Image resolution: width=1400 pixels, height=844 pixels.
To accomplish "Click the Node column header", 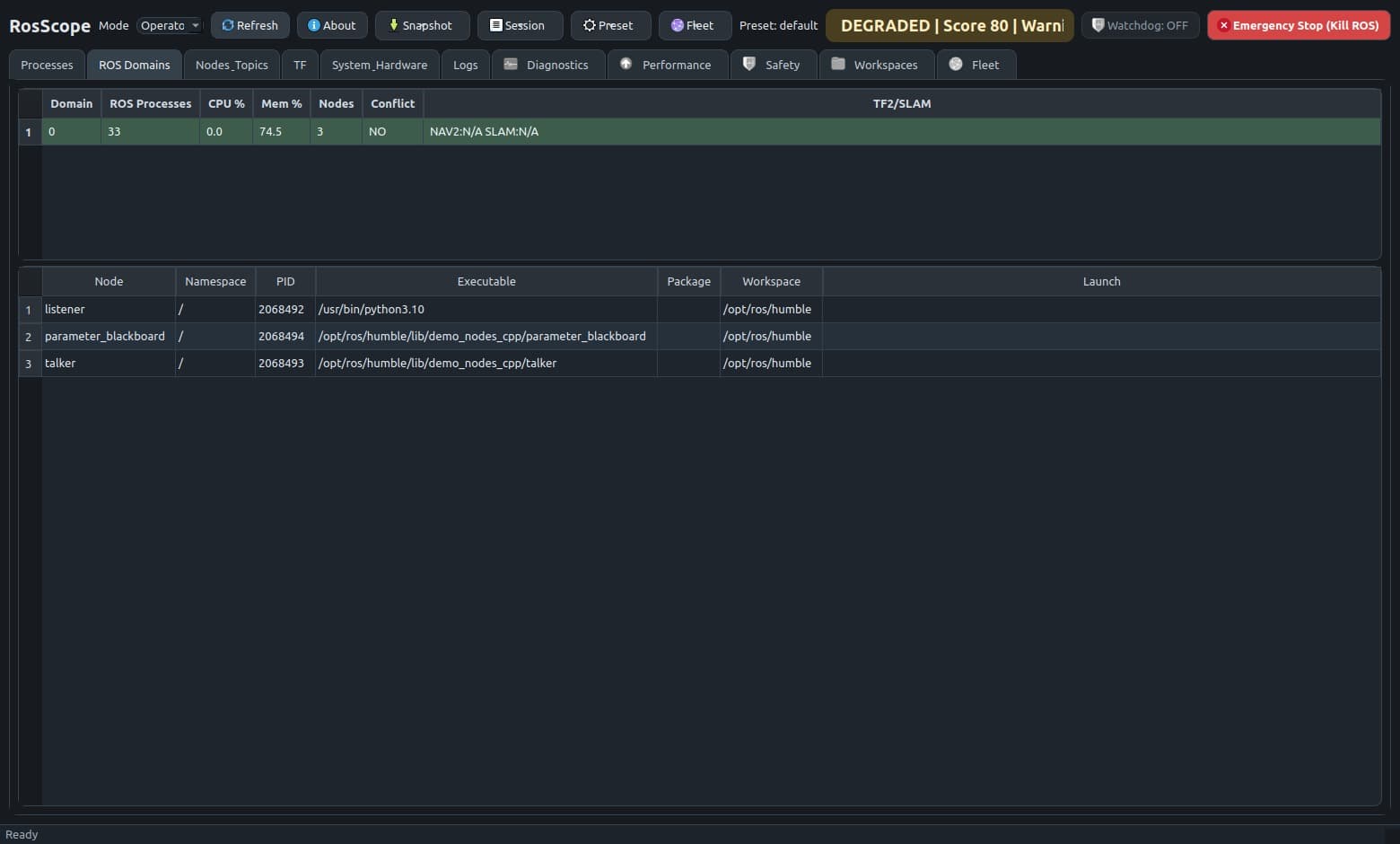I will (x=109, y=282).
